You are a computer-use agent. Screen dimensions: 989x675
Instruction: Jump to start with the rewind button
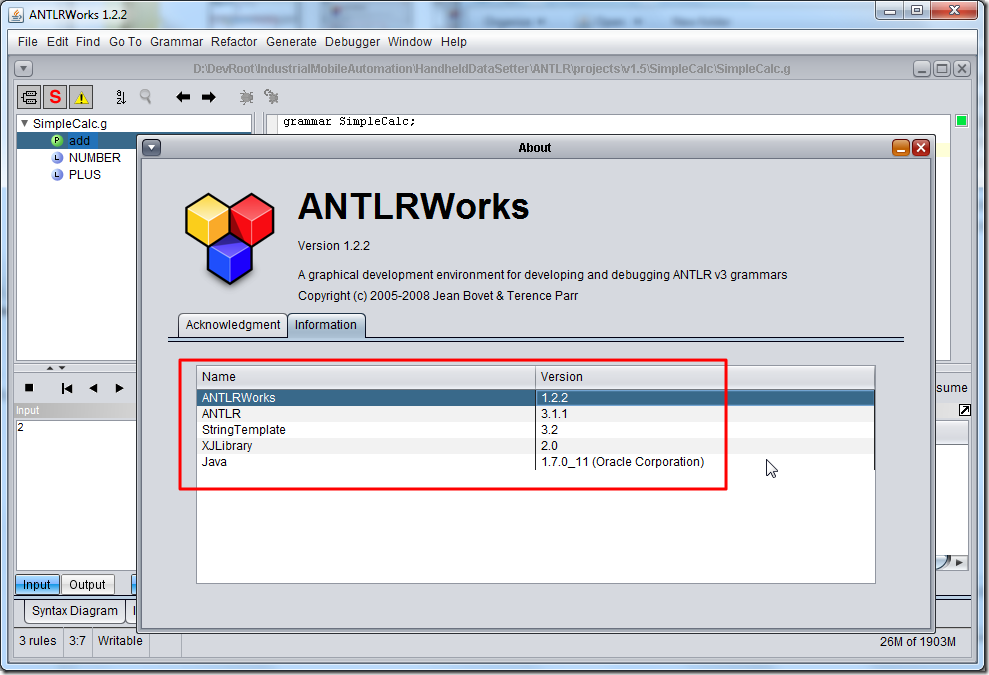tap(67, 388)
